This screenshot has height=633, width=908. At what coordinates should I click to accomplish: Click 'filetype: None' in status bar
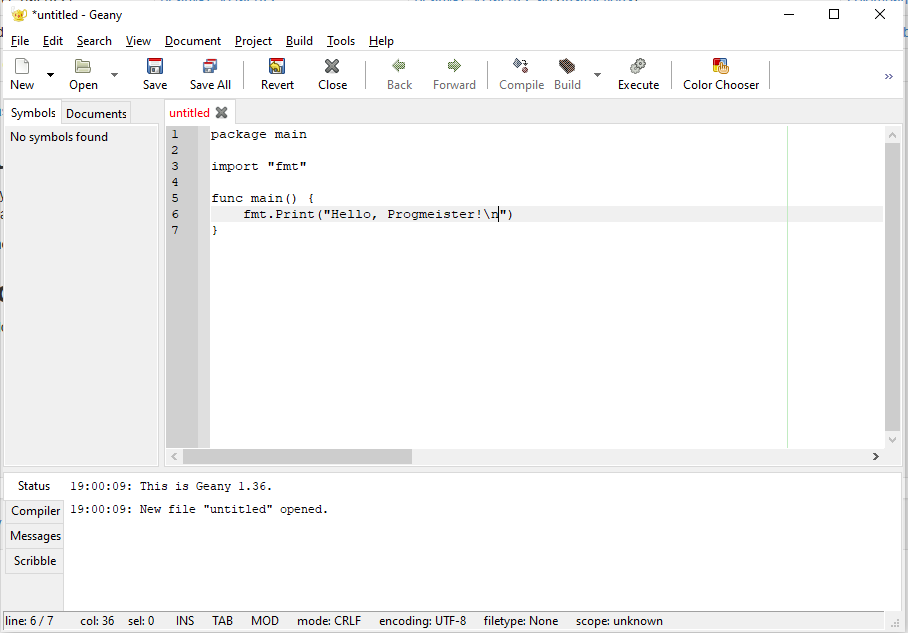[x=521, y=621]
